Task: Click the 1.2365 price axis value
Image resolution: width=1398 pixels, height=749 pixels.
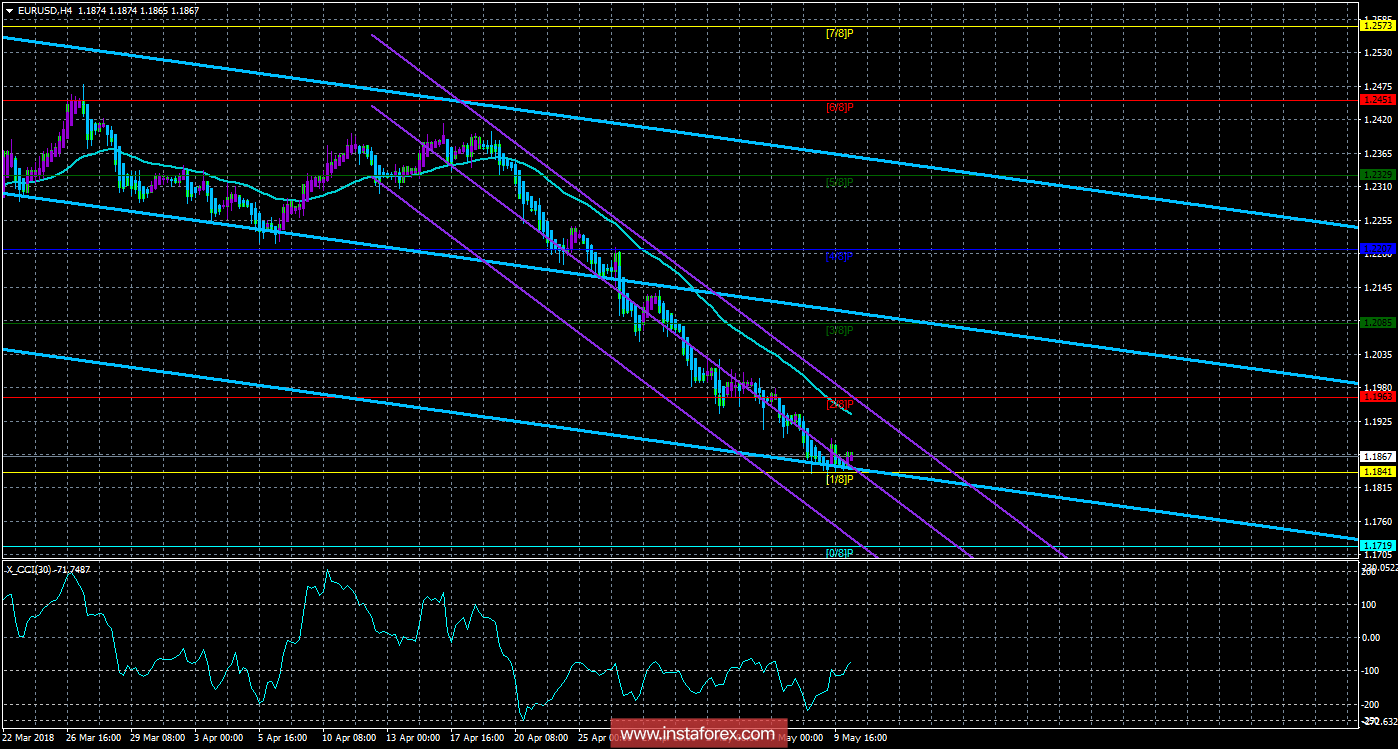Action: tap(1376, 153)
